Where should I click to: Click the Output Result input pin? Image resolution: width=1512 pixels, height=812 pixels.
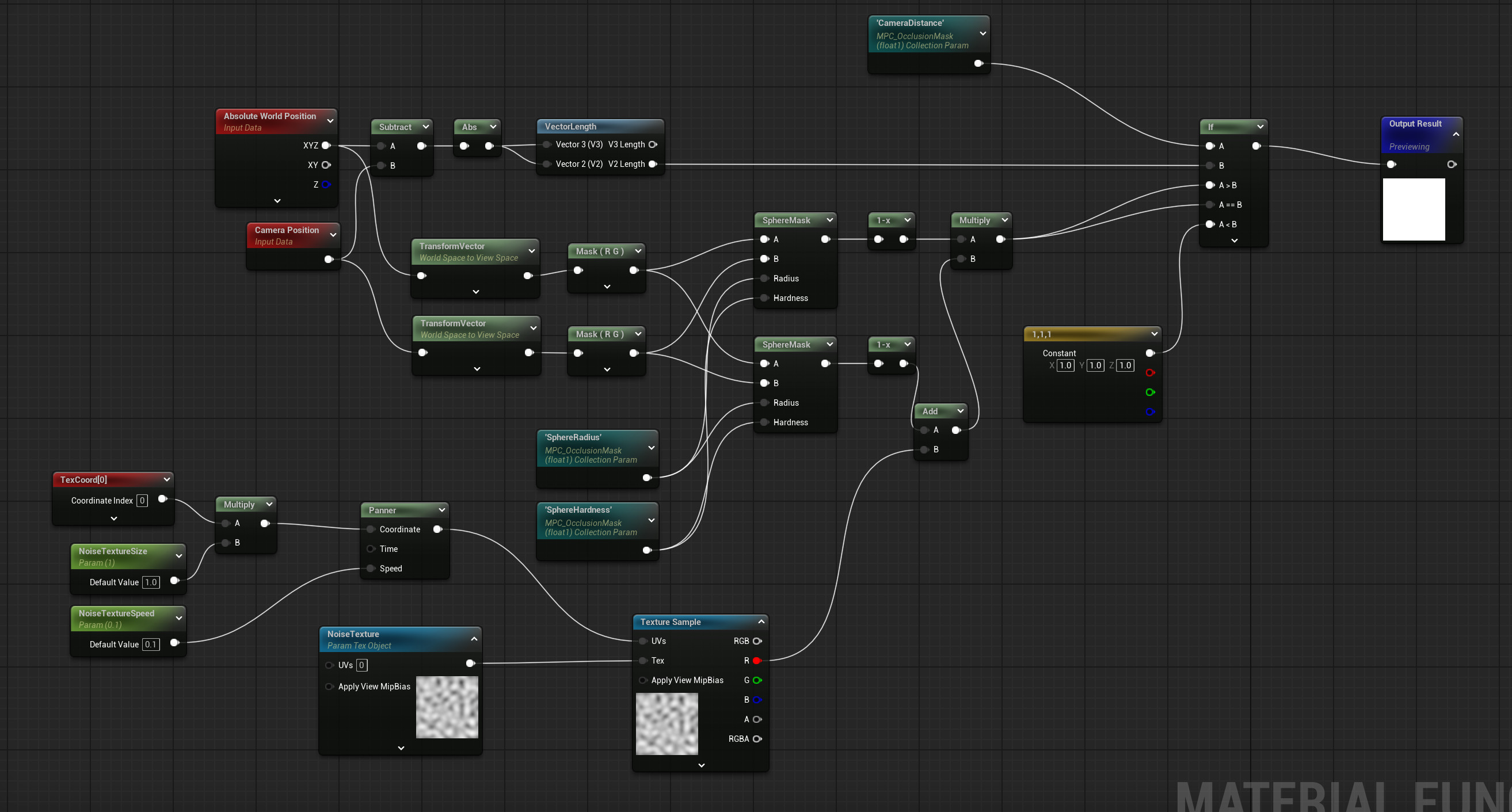[1391, 164]
